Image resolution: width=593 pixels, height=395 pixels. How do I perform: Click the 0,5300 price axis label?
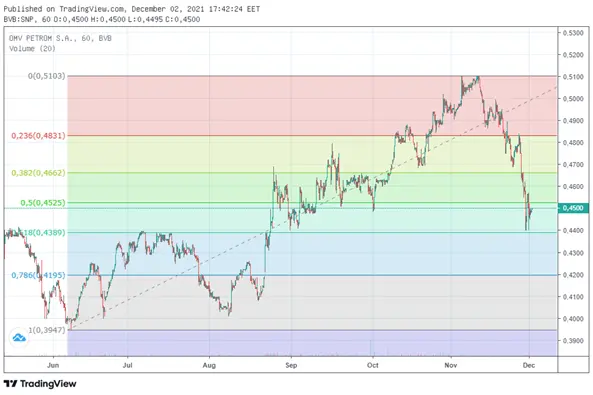point(573,33)
